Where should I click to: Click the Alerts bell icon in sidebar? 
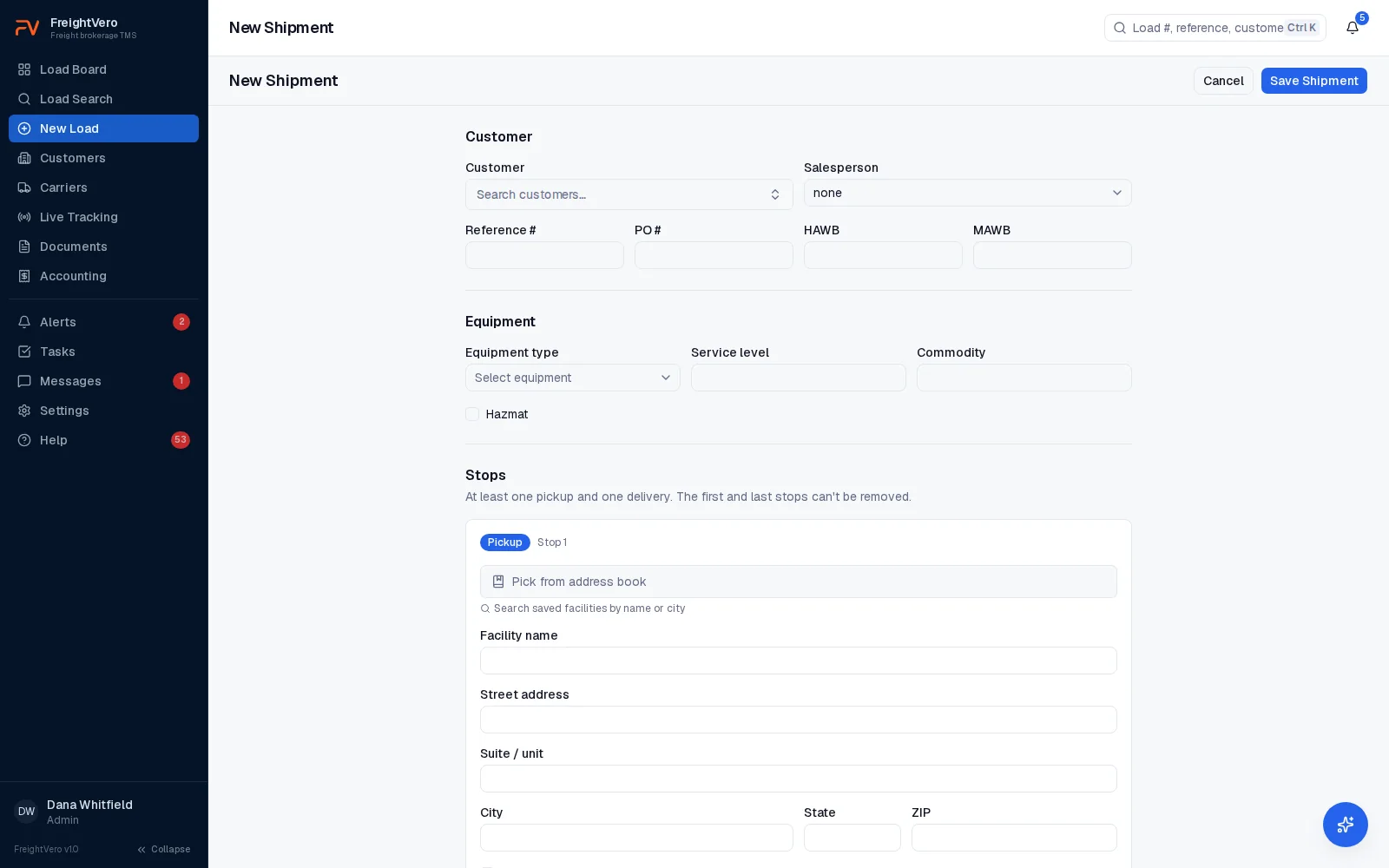pyautogui.click(x=24, y=322)
